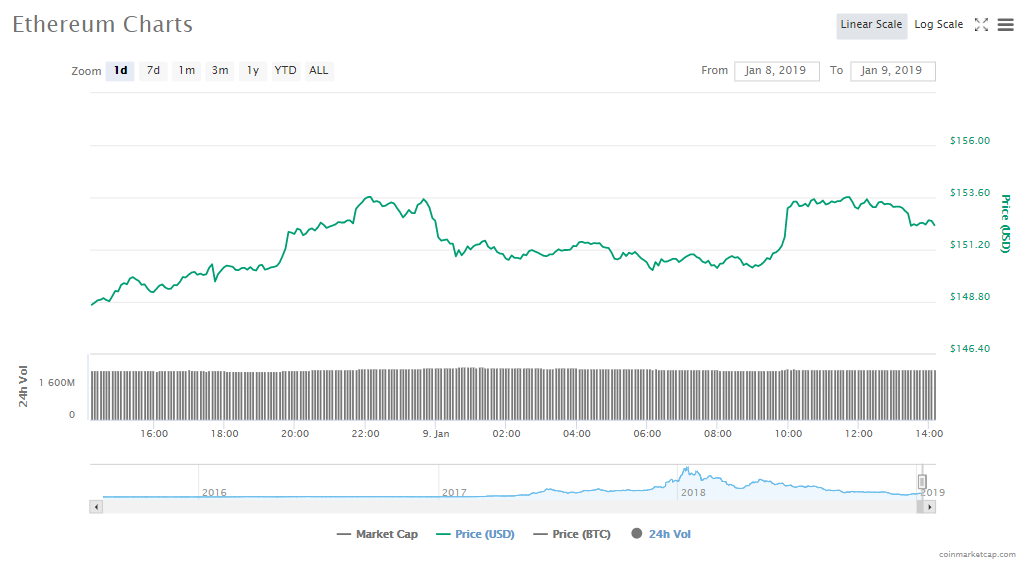Screen dimensions: 1028x568
Task: Choose the YTD zoom option
Action: tap(285, 71)
